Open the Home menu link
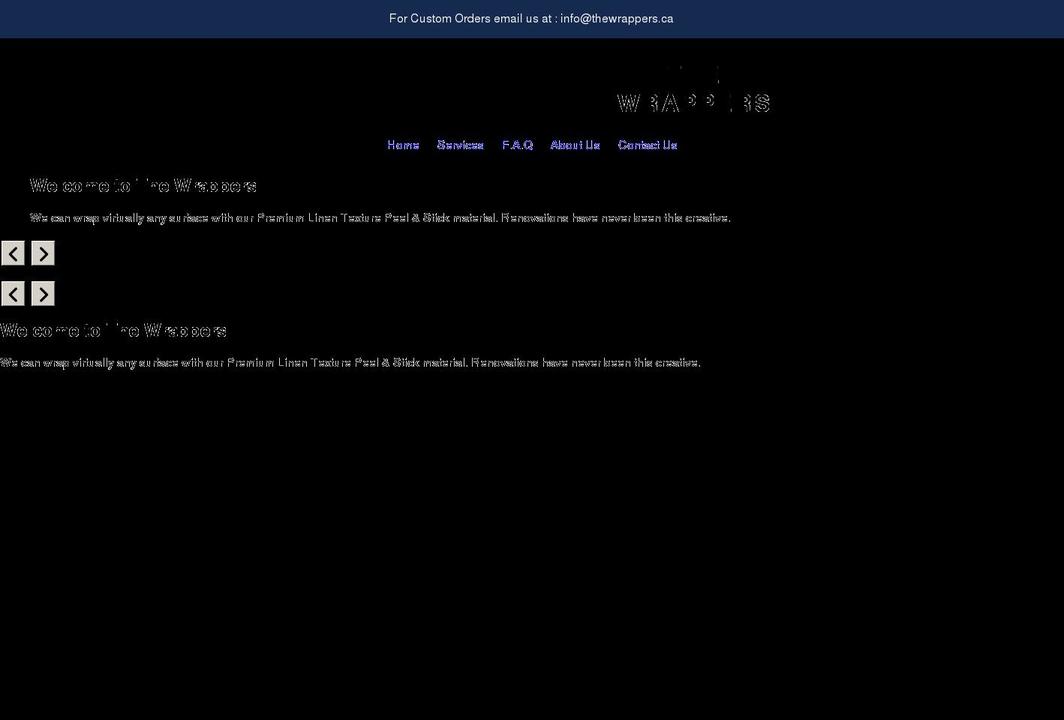This screenshot has width=1064, height=720. [x=403, y=145]
